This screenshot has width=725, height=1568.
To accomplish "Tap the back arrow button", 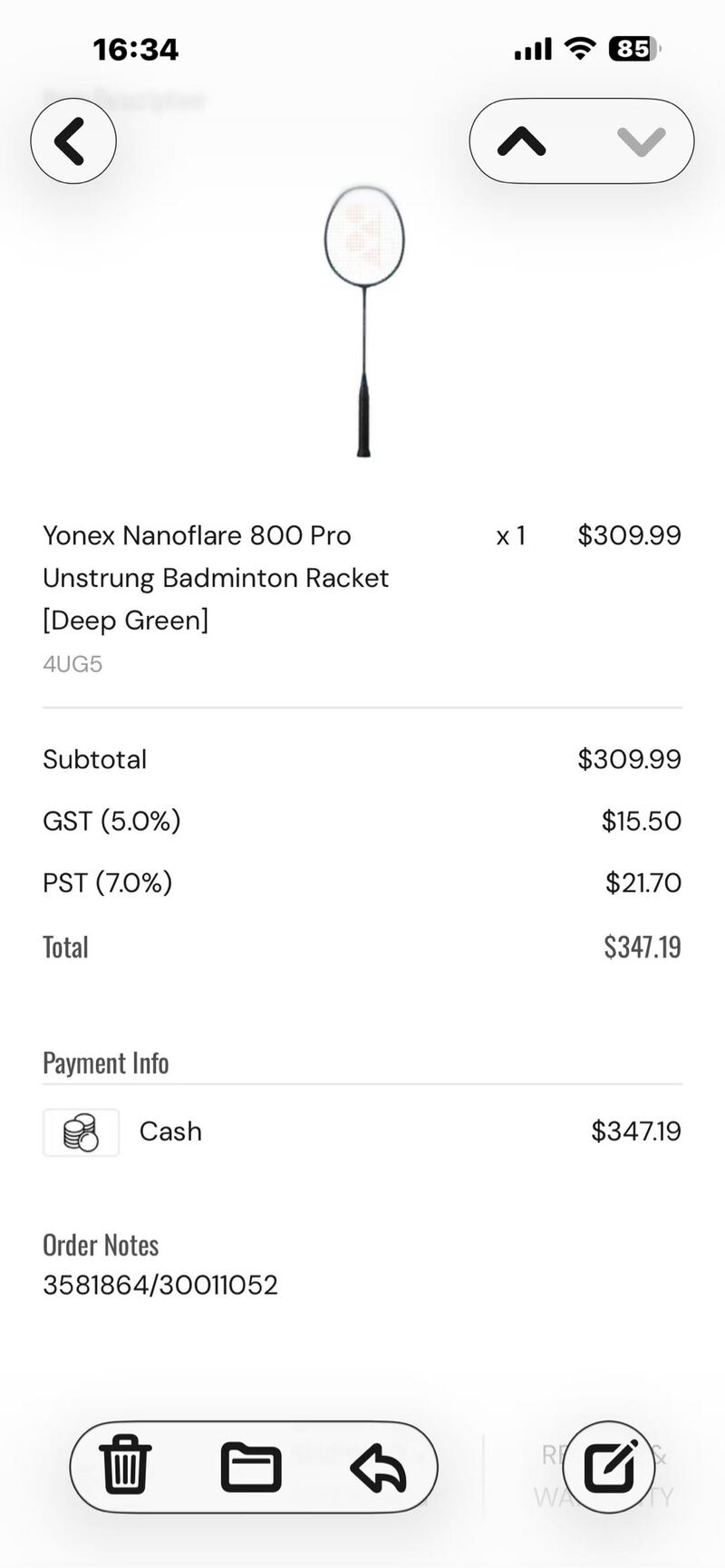I will pos(72,141).
